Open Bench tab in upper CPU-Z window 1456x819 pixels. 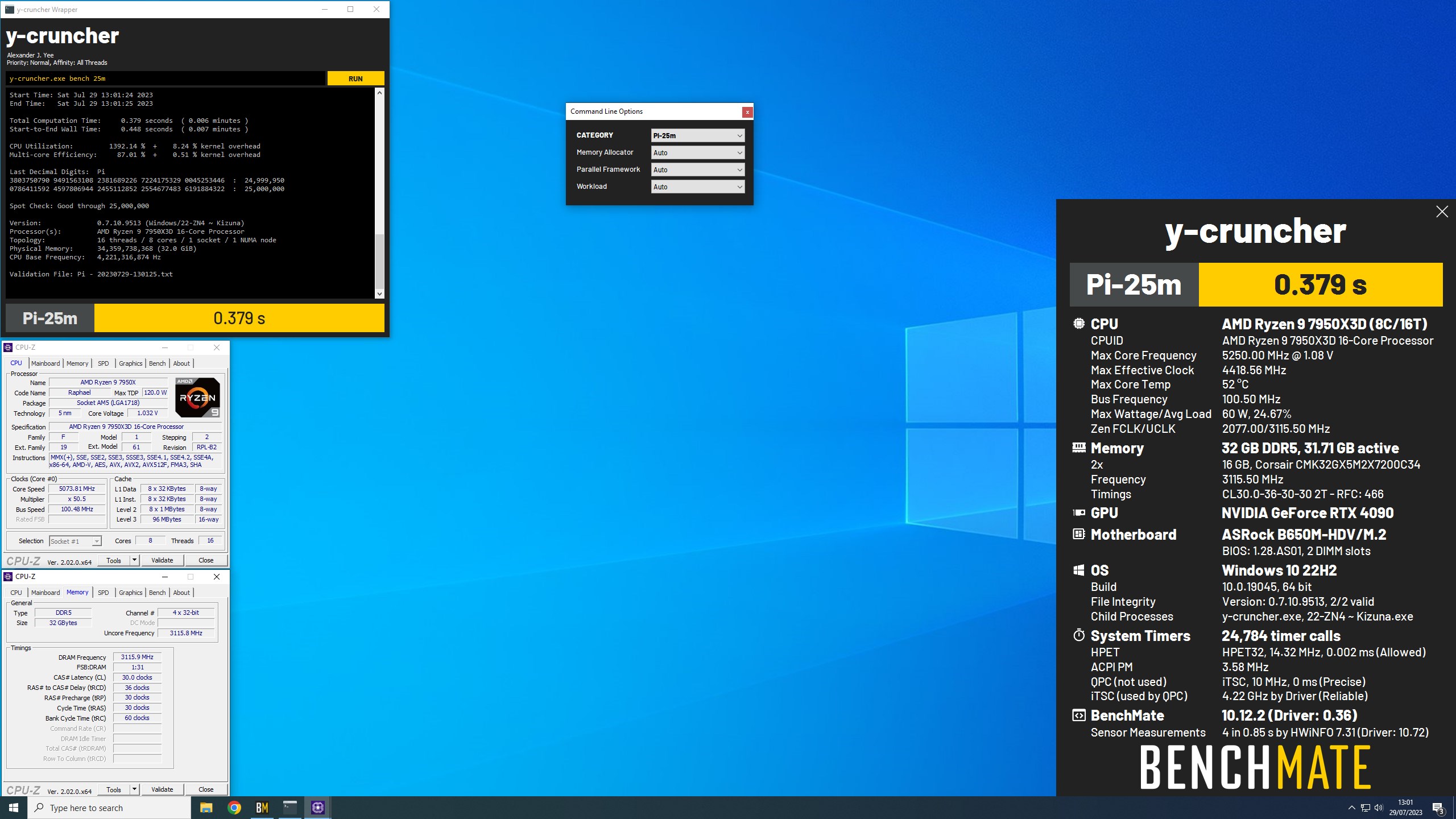158,363
